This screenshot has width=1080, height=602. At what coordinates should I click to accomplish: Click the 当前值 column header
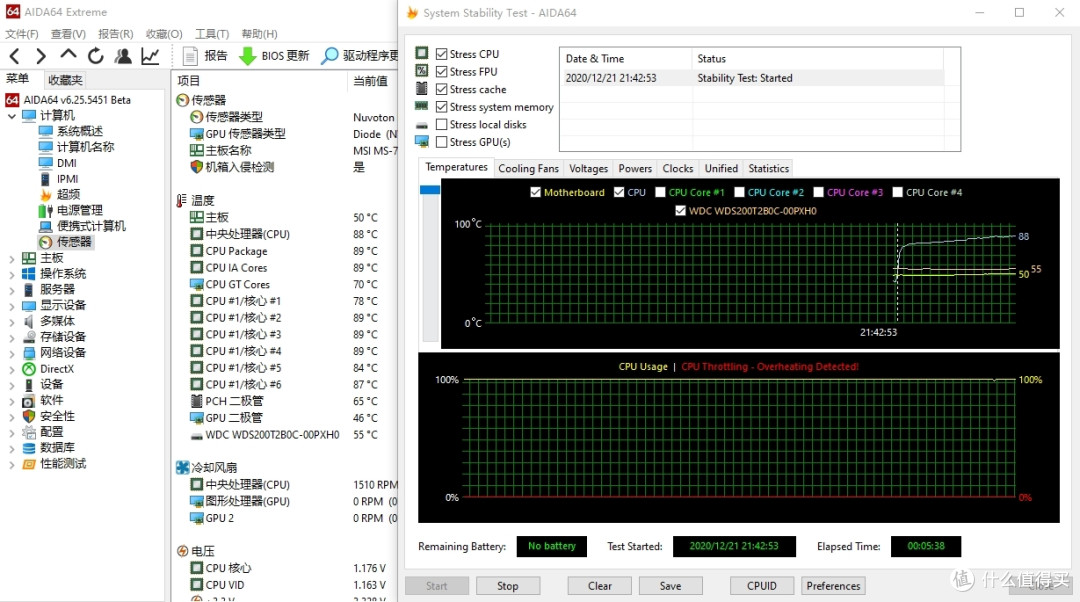point(370,81)
